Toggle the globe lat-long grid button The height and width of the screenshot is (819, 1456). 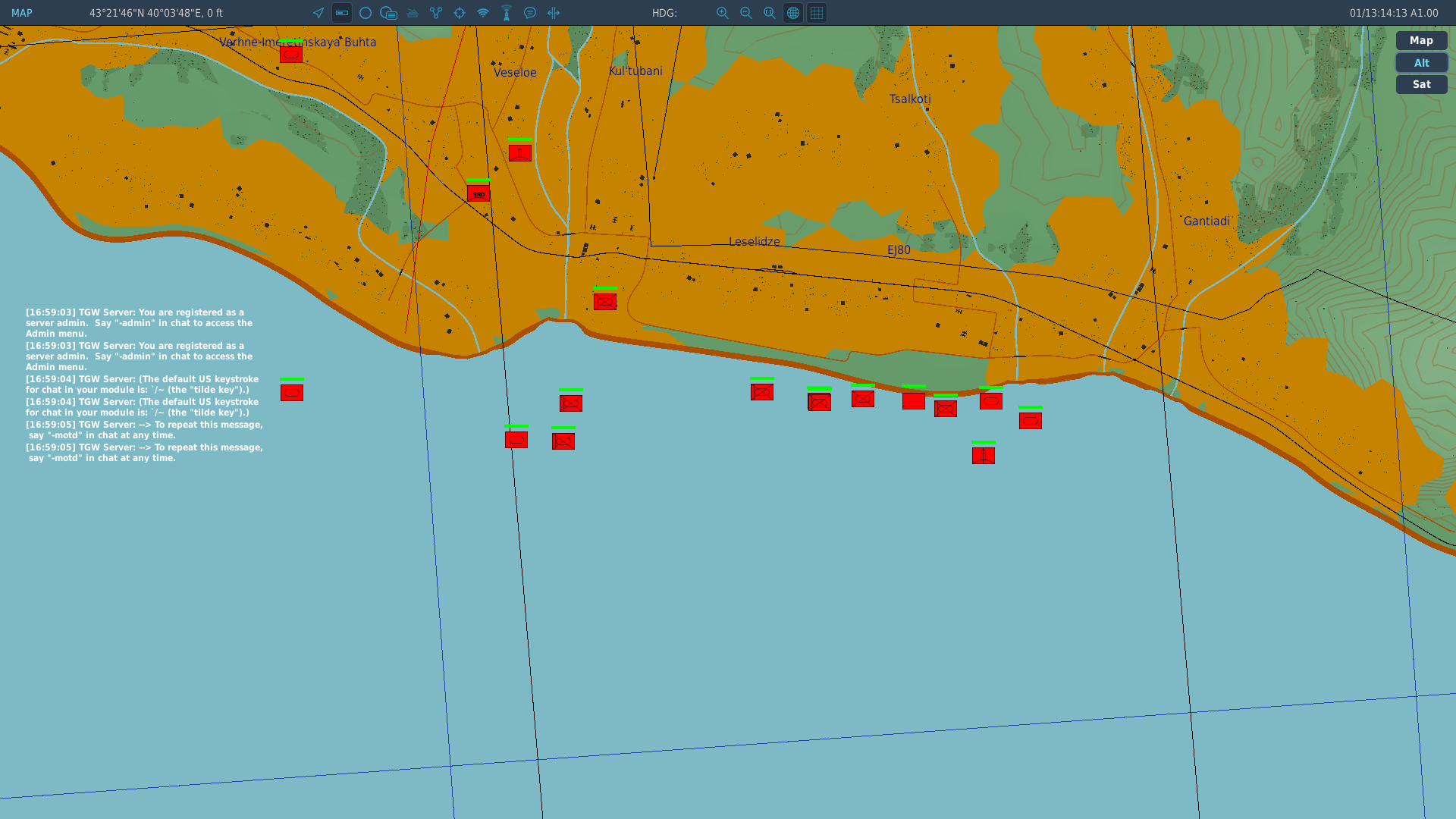pos(793,13)
